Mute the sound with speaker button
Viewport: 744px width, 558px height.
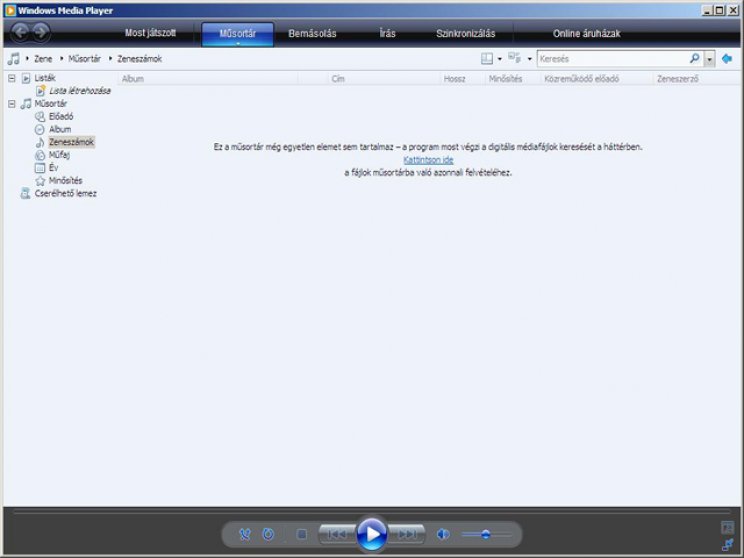443,535
